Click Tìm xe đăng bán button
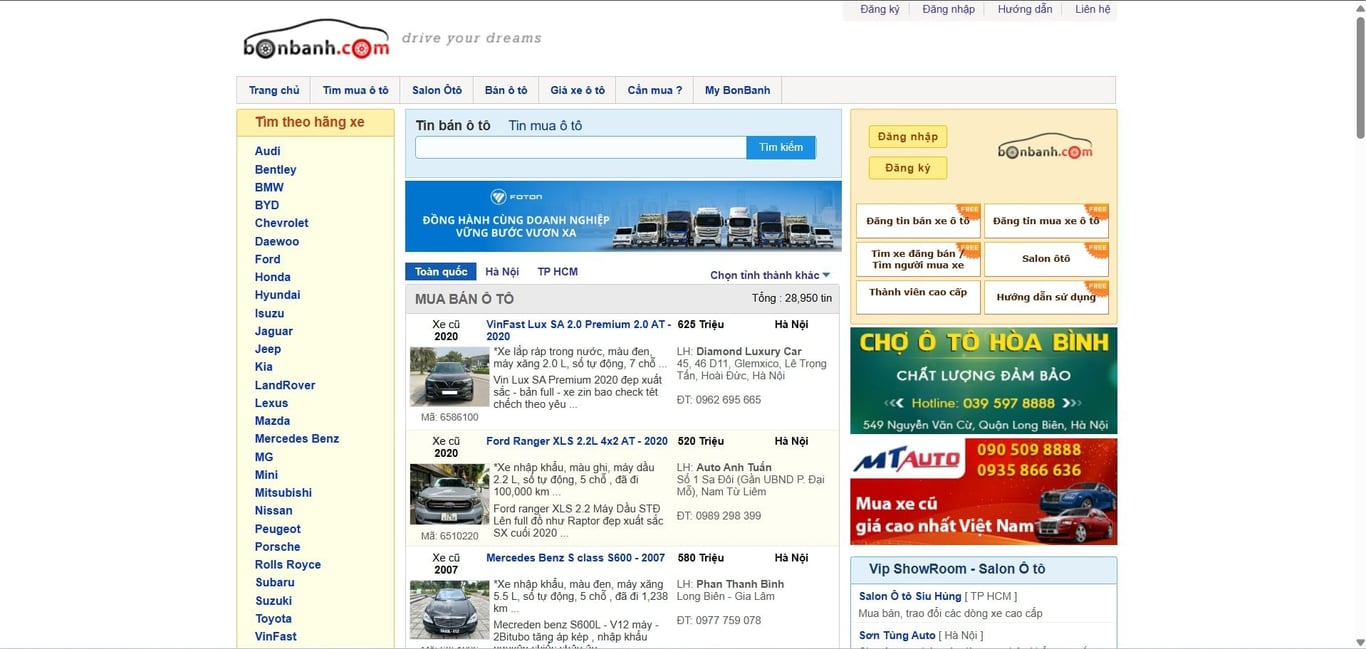 tap(918, 259)
